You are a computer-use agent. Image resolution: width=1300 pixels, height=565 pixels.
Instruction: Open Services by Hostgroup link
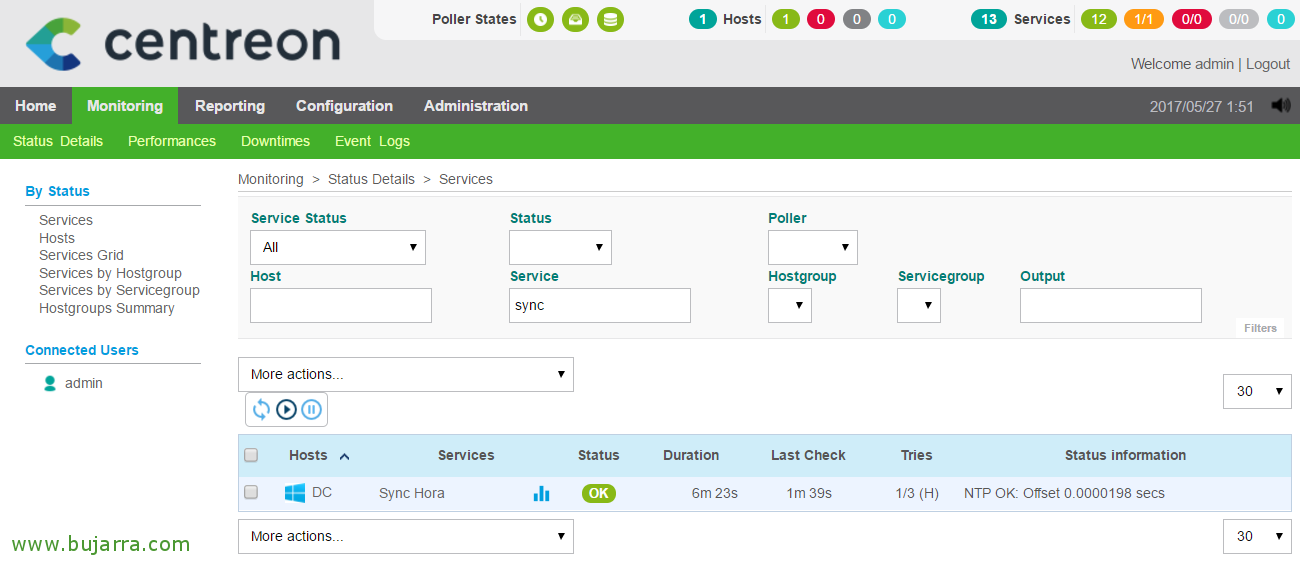[110, 273]
